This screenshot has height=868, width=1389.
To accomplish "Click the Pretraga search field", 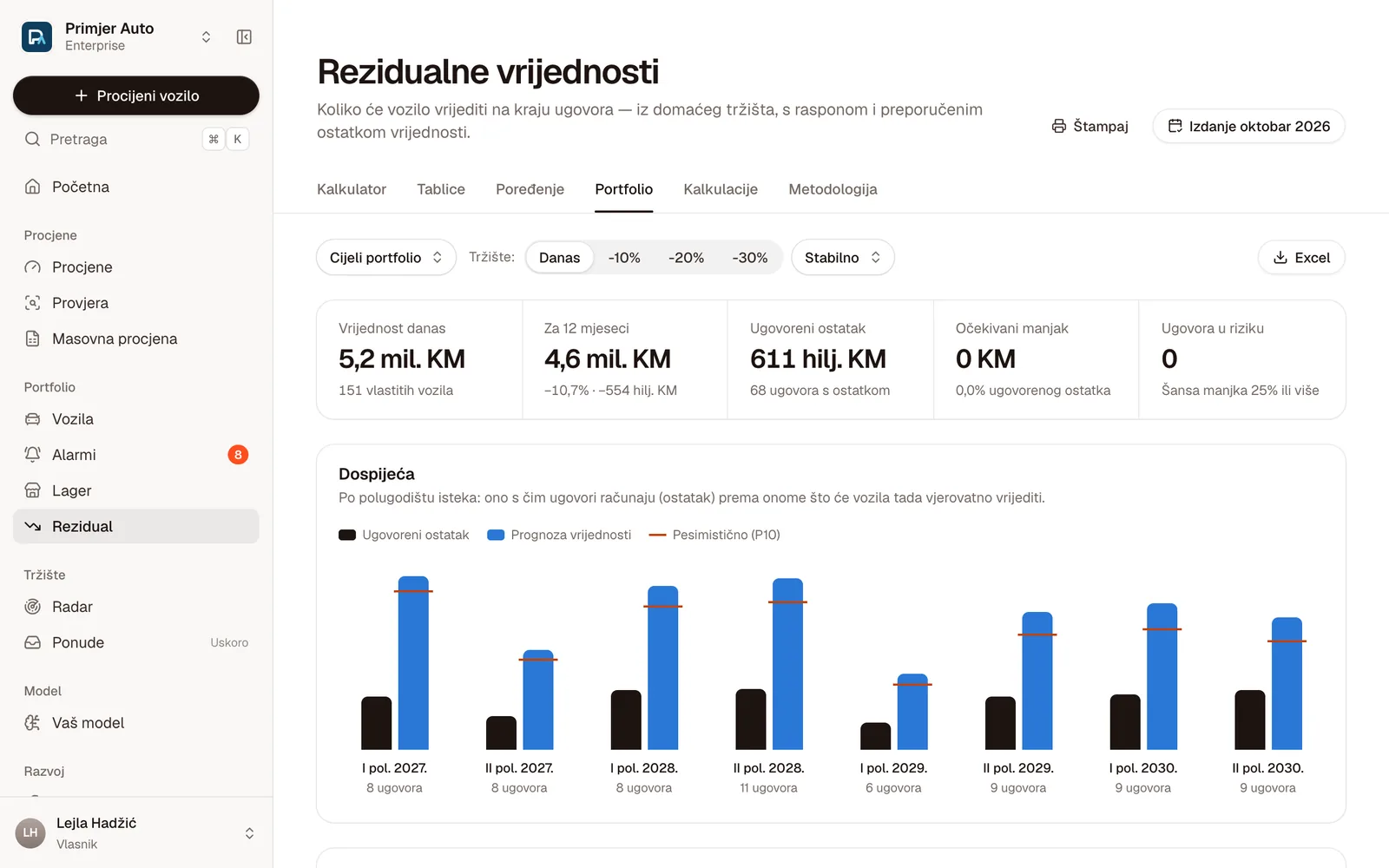I will [136, 139].
